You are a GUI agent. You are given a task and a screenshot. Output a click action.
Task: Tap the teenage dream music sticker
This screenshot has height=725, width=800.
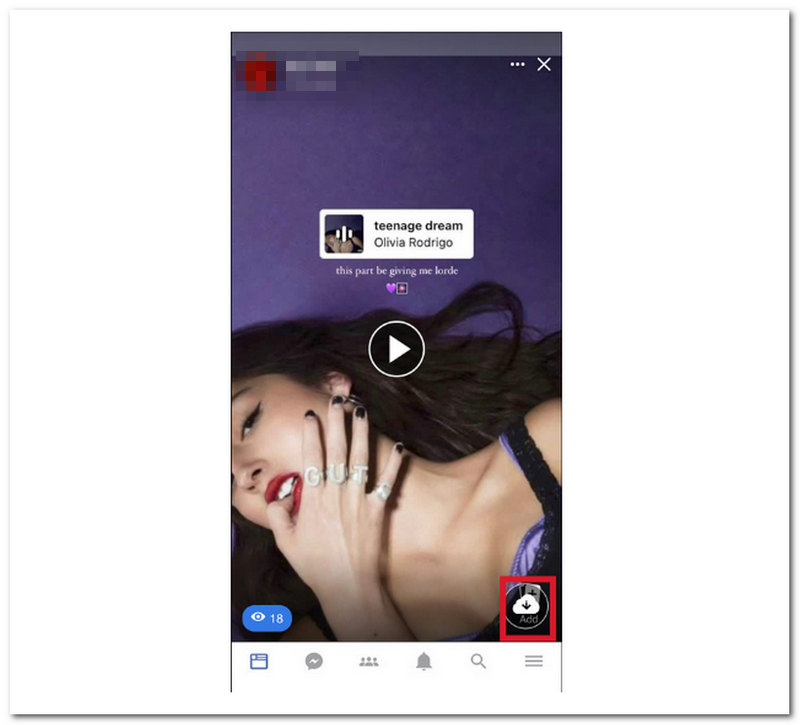(x=396, y=234)
